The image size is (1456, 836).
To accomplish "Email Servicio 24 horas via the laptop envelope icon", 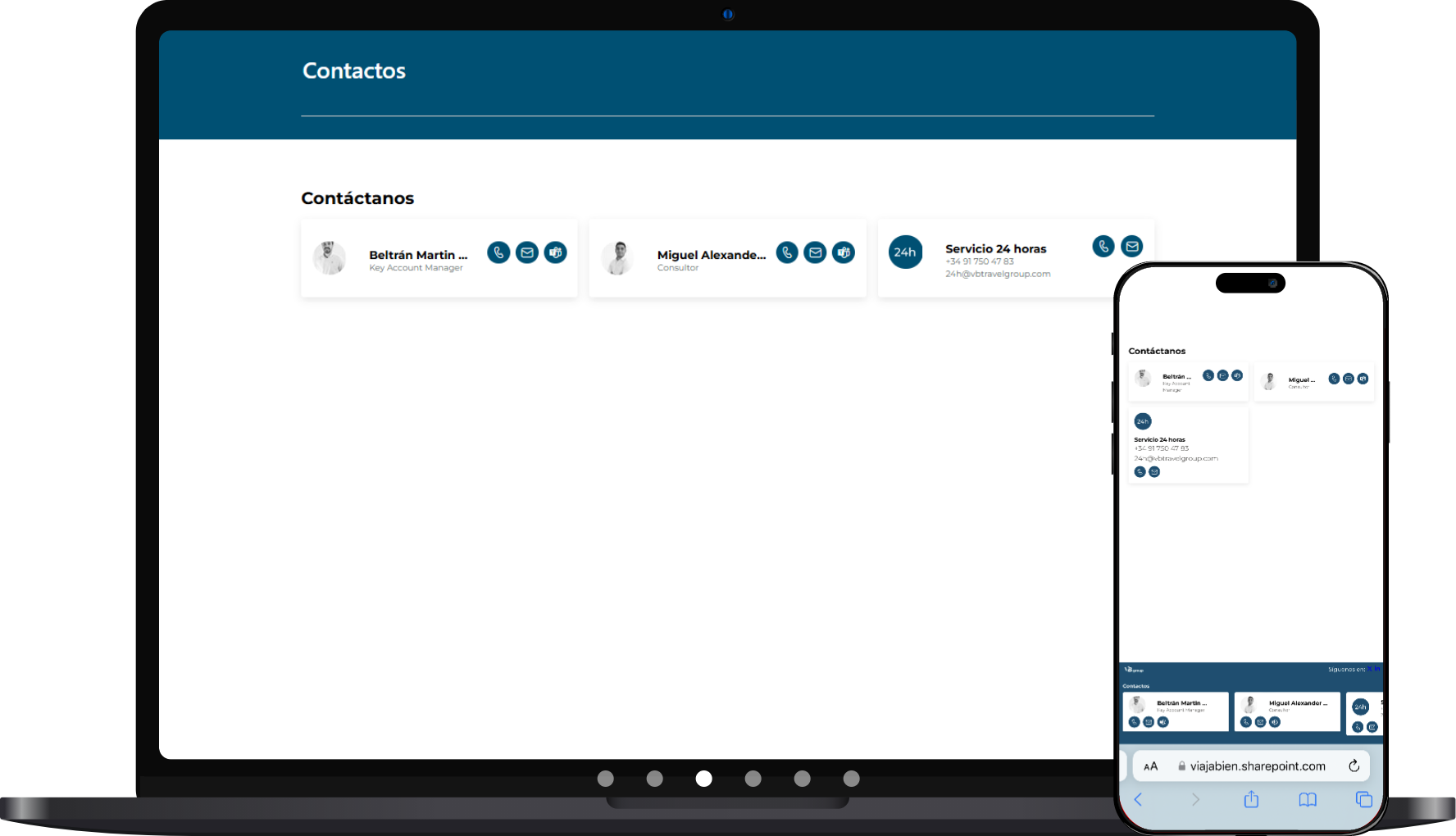I will [x=1132, y=246].
